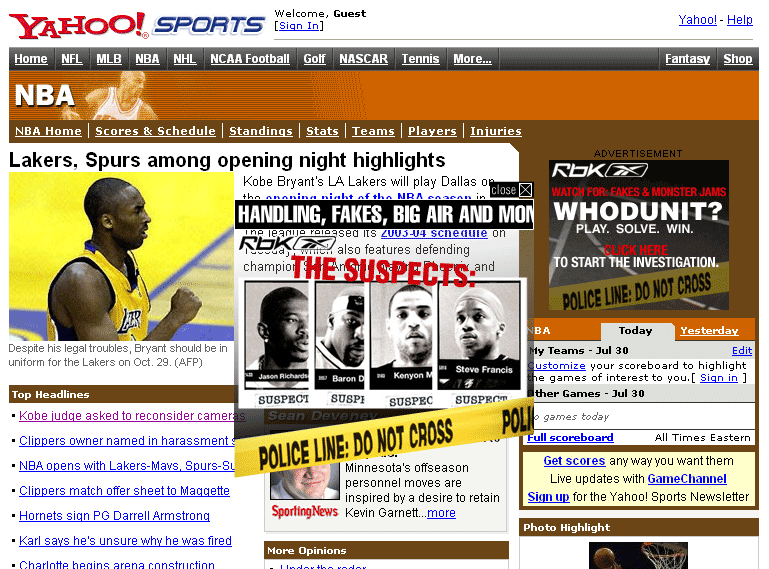Edit My Teams in the scoreboard
Viewport: 769px width, 569px height.
(741, 351)
